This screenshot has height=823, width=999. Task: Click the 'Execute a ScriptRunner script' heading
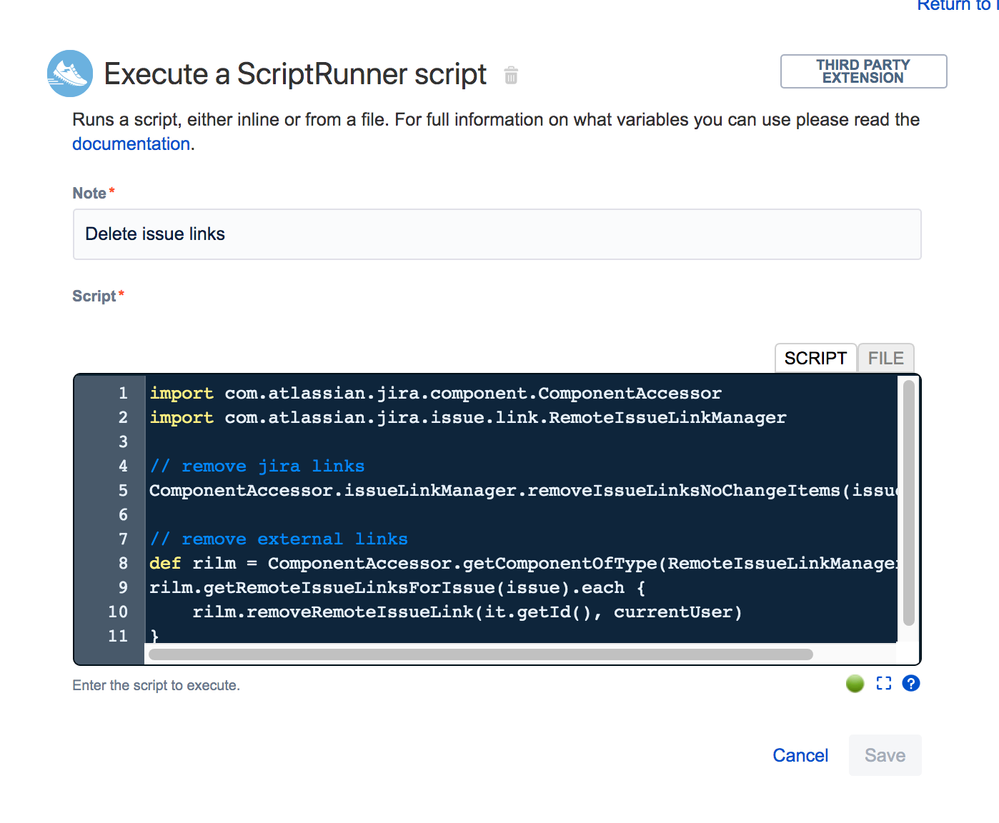point(295,74)
